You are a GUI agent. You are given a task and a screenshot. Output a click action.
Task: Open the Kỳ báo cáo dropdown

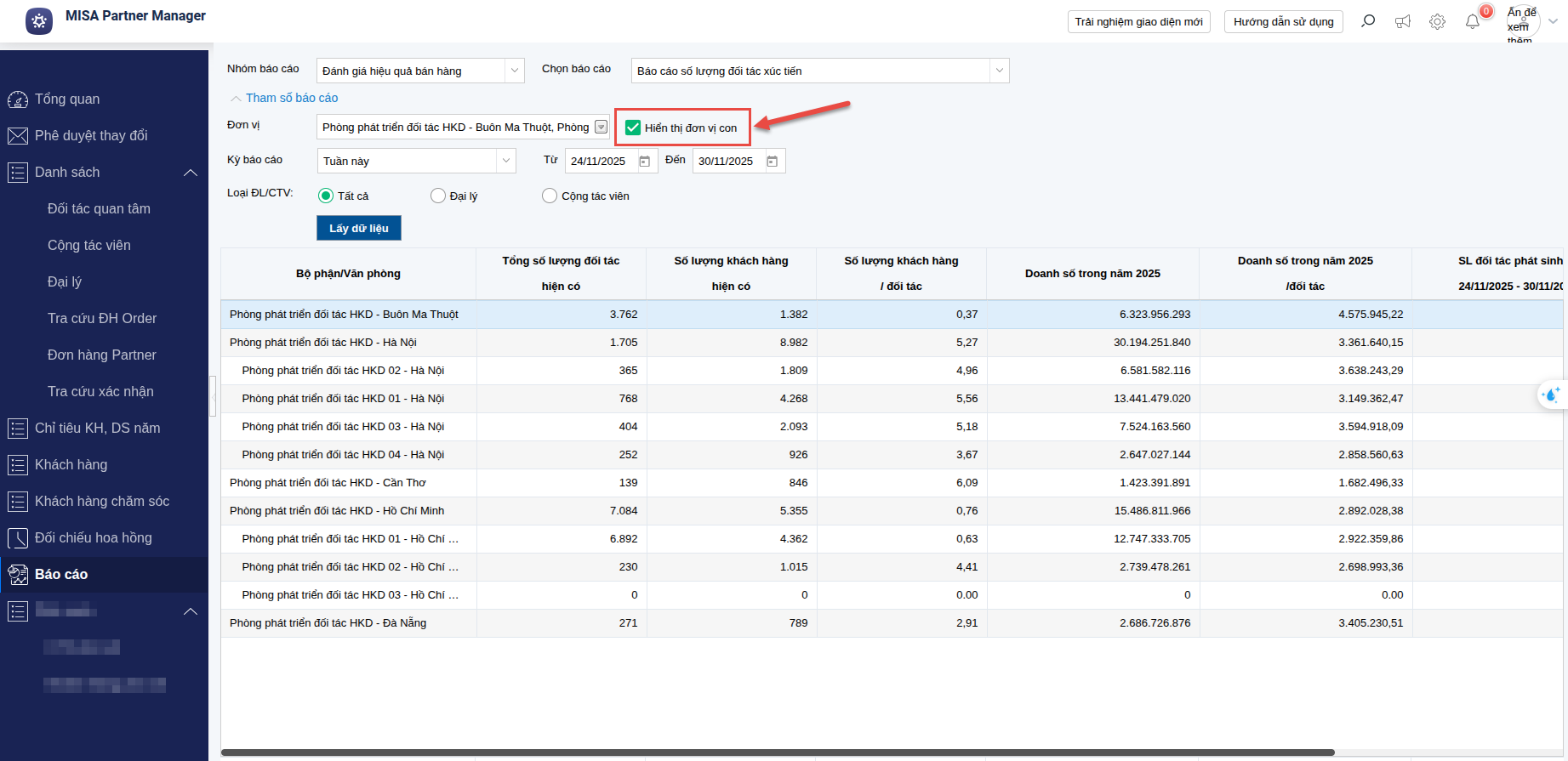coord(506,161)
